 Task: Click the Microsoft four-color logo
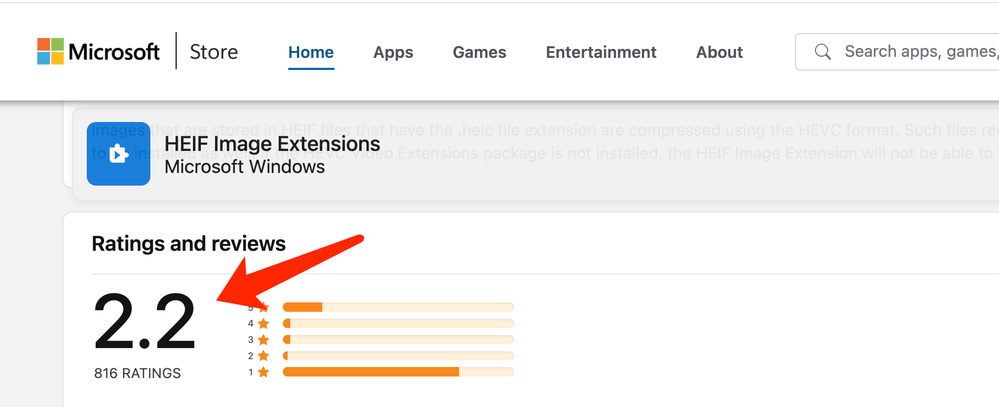tap(50, 52)
